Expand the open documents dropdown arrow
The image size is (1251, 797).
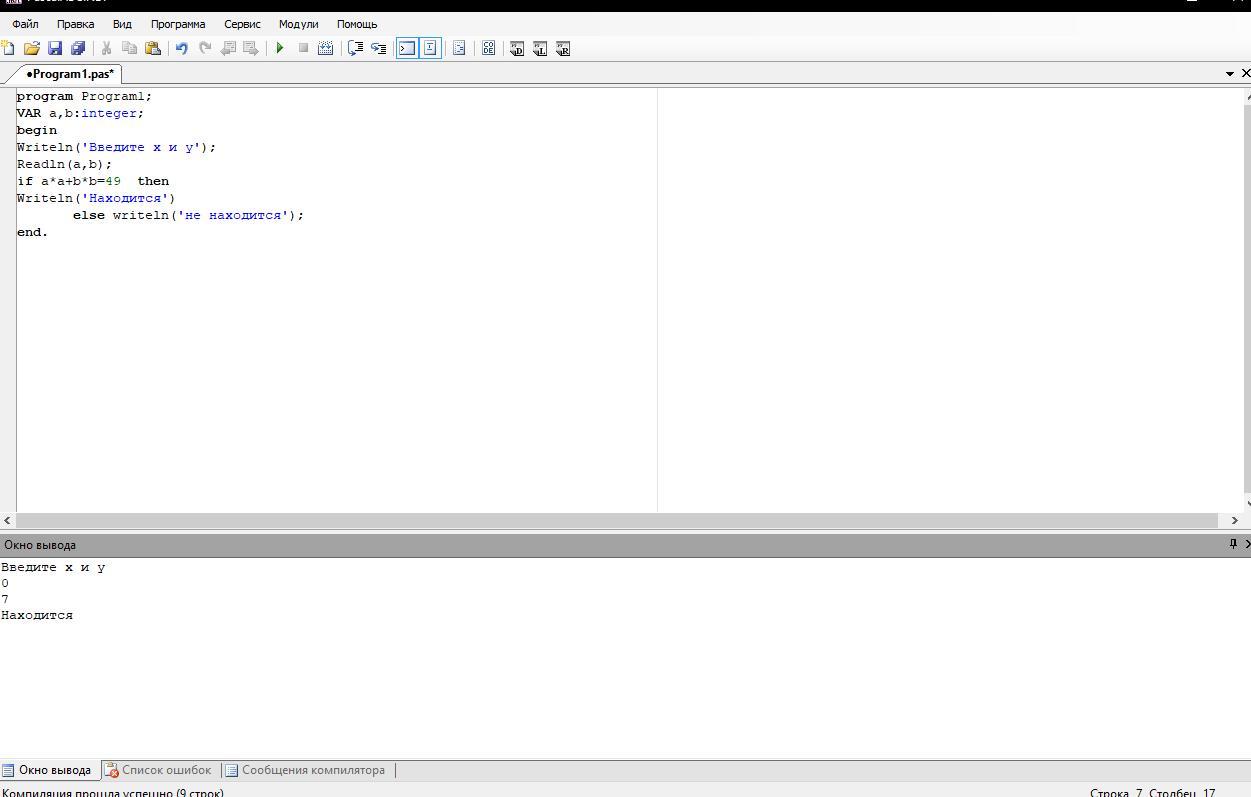click(x=1230, y=74)
